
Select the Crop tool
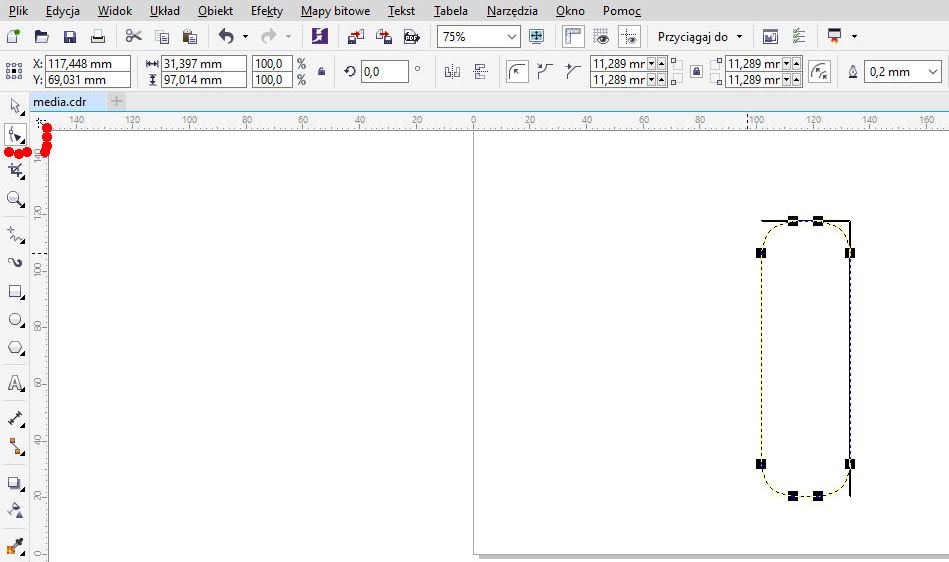tap(15, 171)
